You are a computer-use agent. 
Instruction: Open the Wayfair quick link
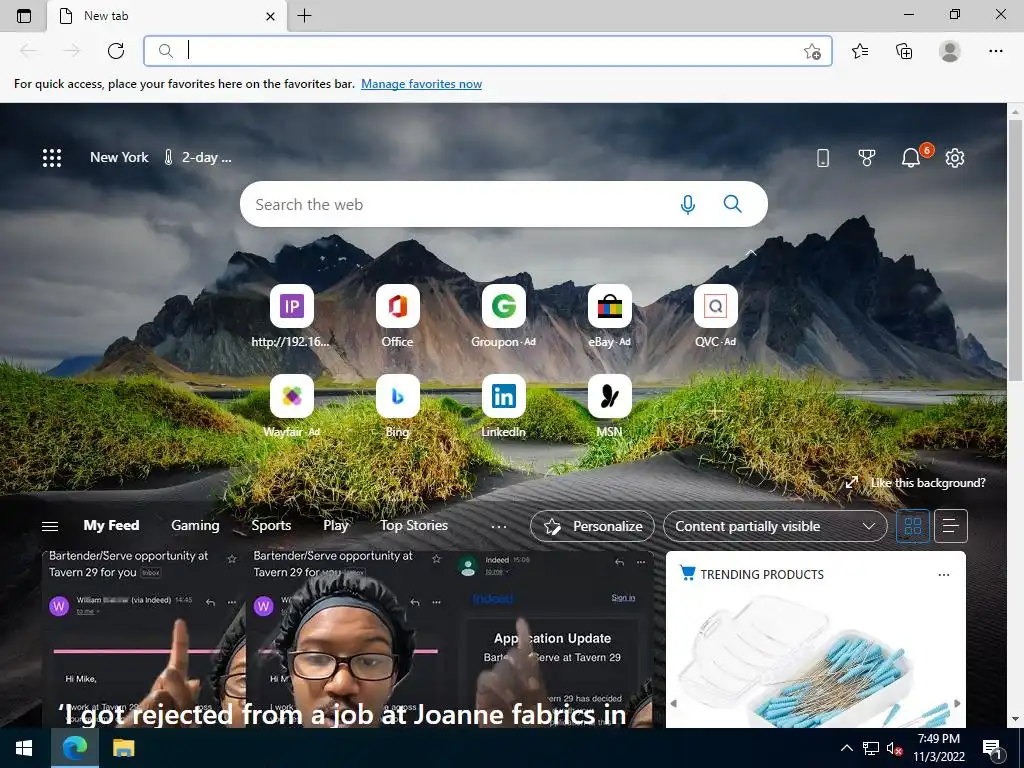coord(291,406)
